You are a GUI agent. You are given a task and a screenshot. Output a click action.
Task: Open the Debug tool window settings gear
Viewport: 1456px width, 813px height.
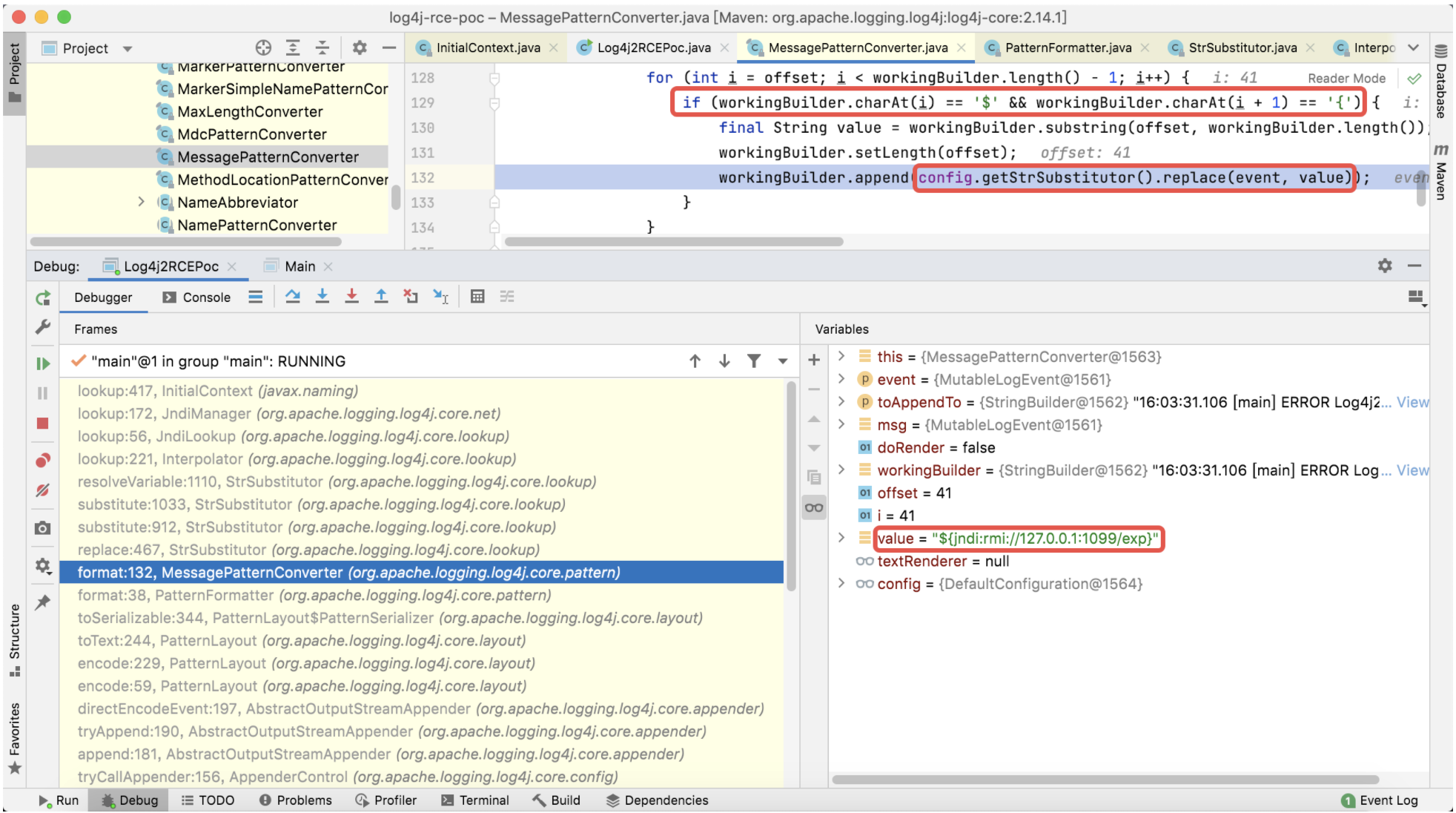tap(1385, 266)
